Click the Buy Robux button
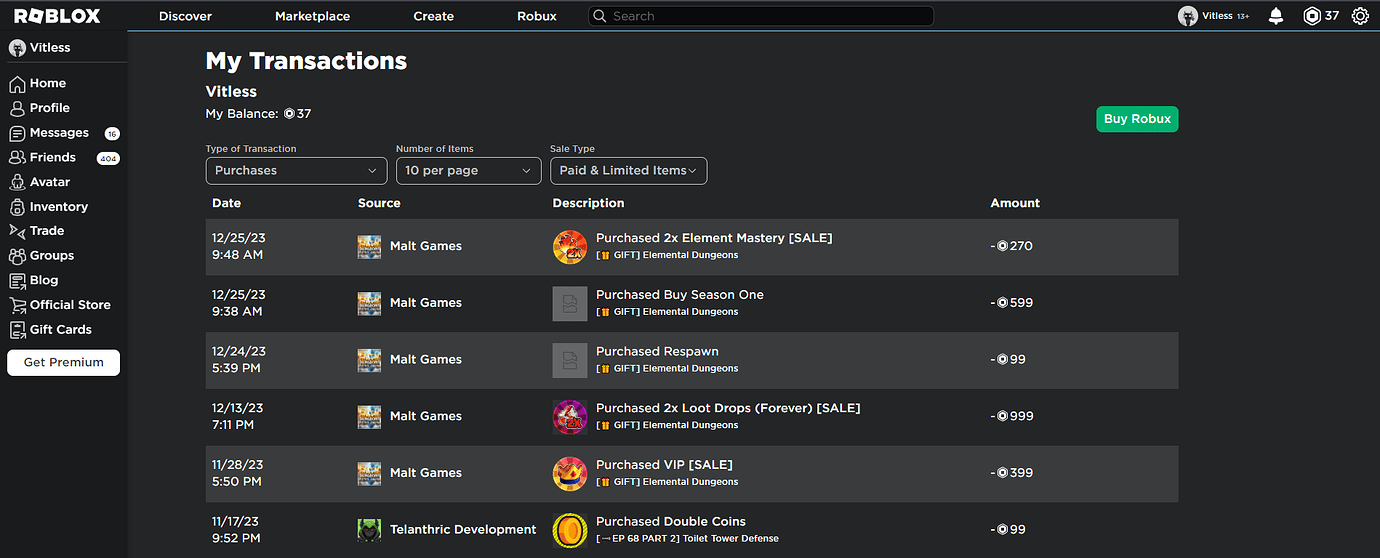The width and height of the screenshot is (1380, 558). point(1137,119)
